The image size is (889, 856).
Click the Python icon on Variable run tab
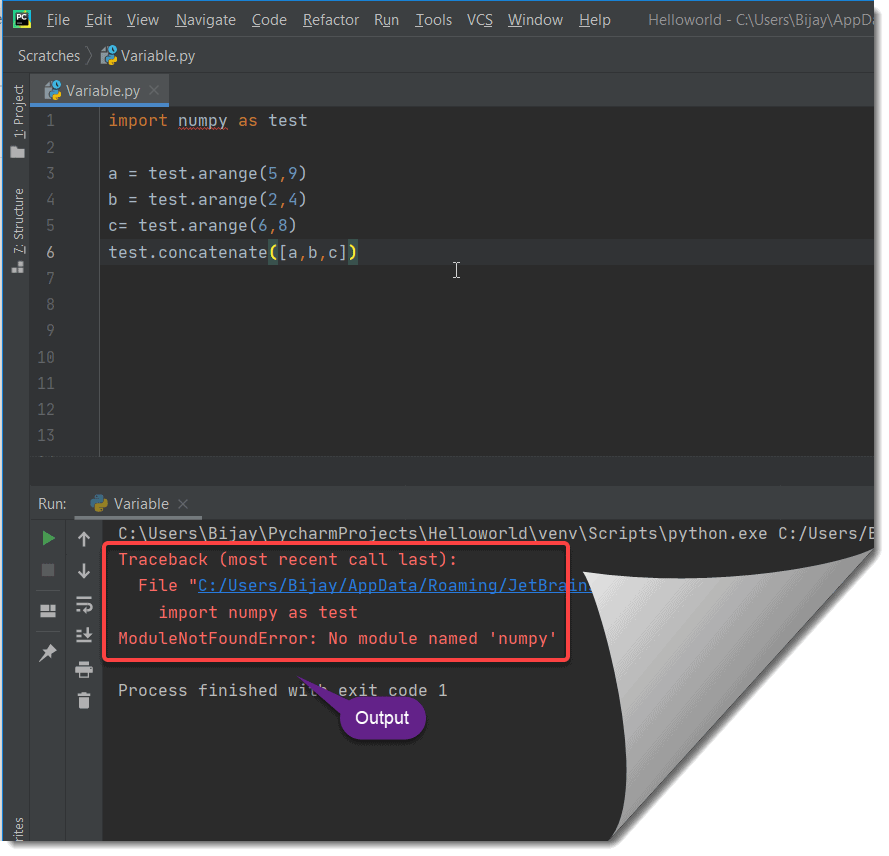pyautogui.click(x=99, y=503)
